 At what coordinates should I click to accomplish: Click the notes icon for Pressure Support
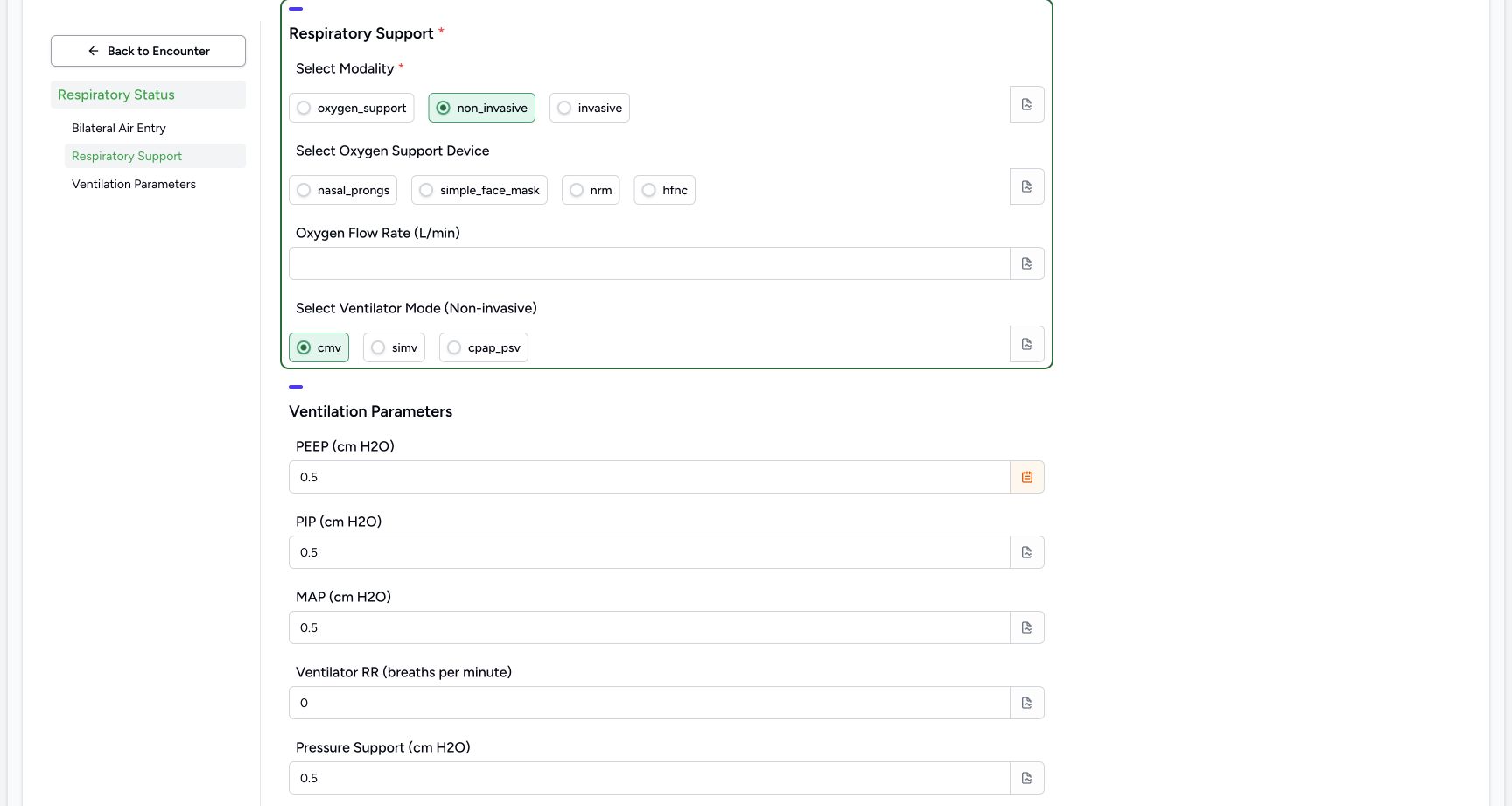pos(1027,778)
